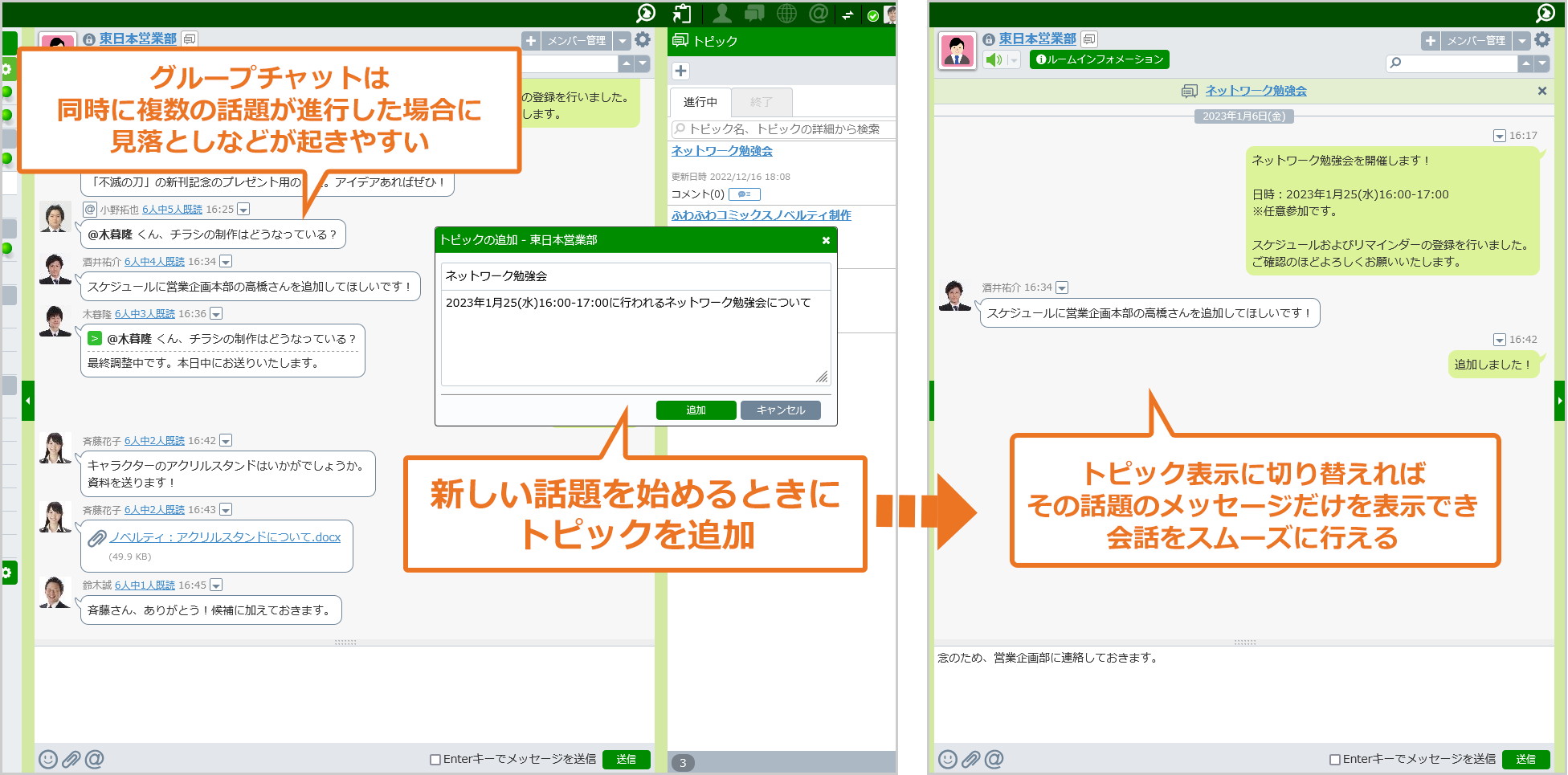
Task: Open speaker notification dropdown arrow in right chat
Action: 1013,59
